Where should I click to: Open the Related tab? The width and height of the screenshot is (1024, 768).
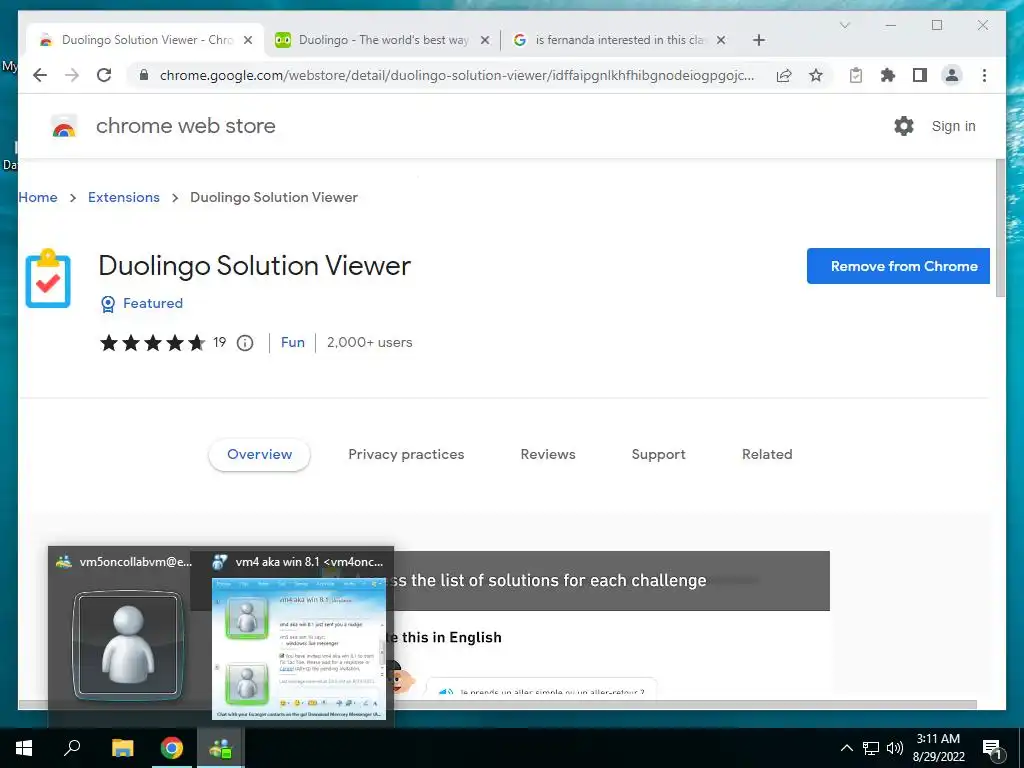pyautogui.click(x=767, y=455)
